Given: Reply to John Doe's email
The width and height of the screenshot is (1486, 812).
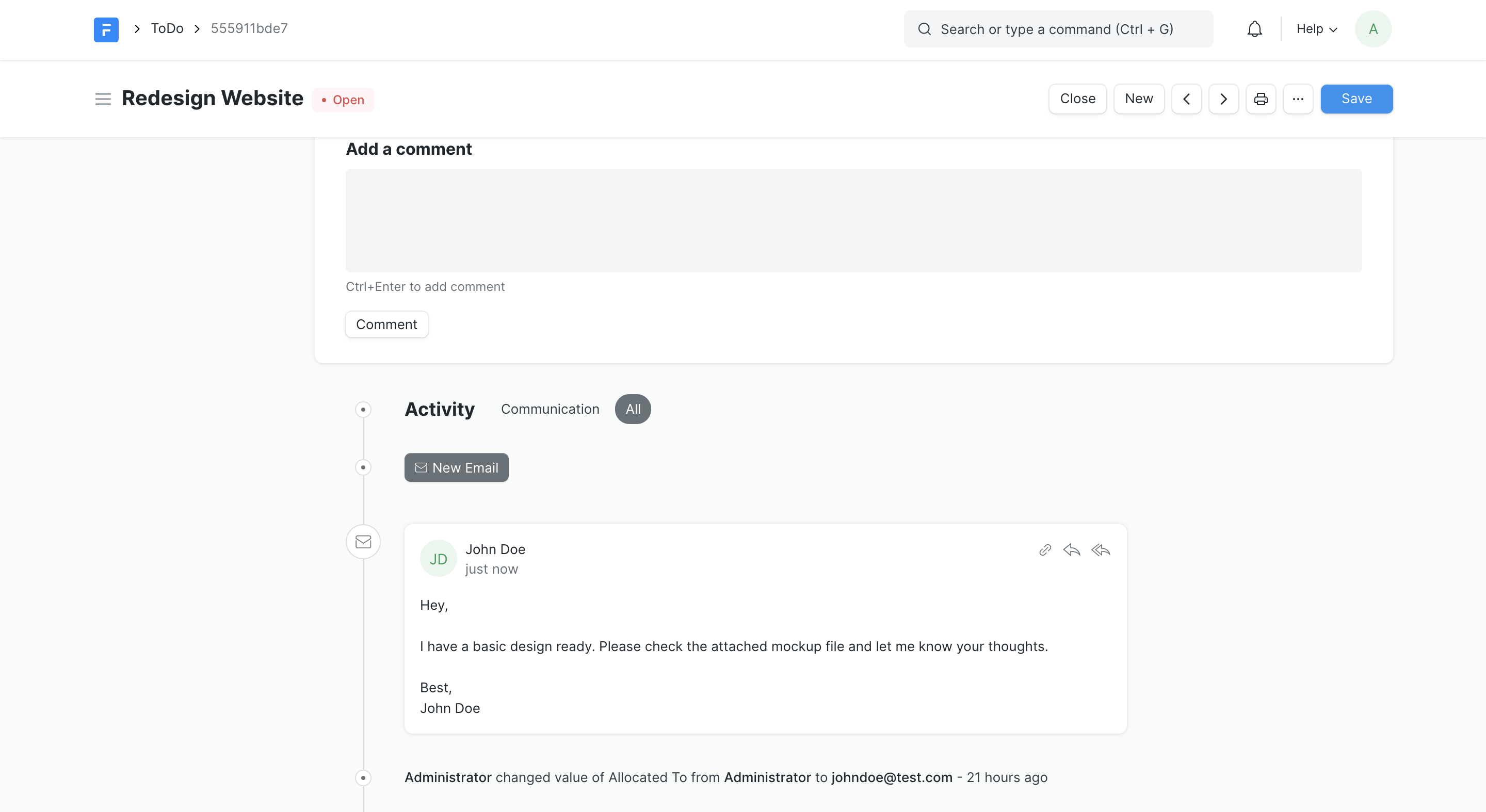Looking at the screenshot, I should (1071, 550).
